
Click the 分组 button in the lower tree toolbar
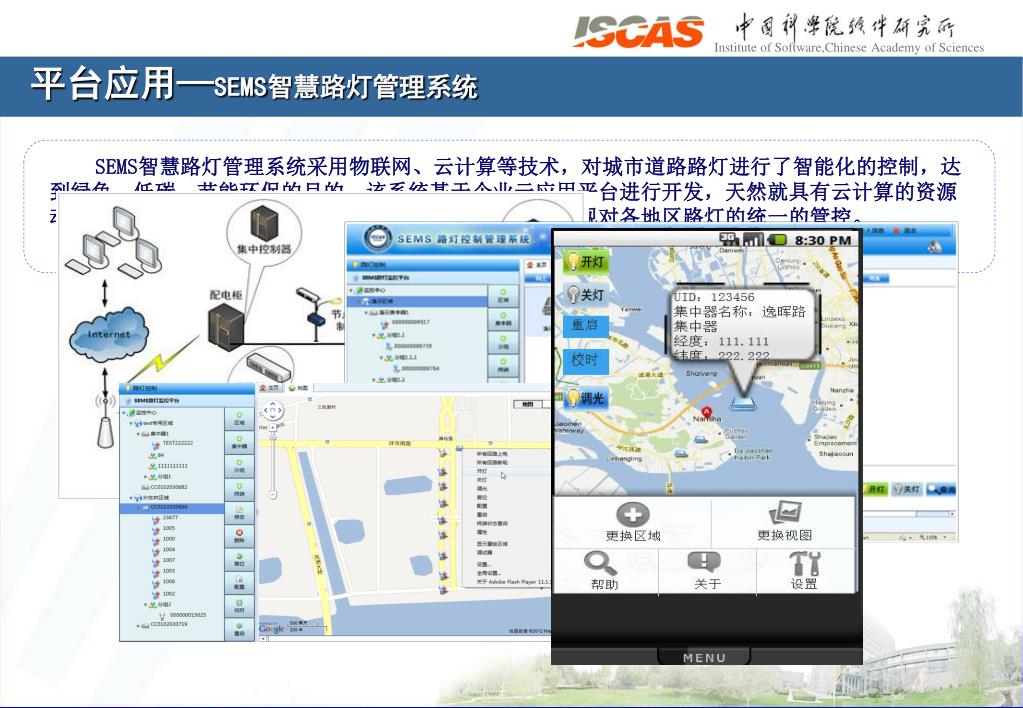tap(239, 465)
